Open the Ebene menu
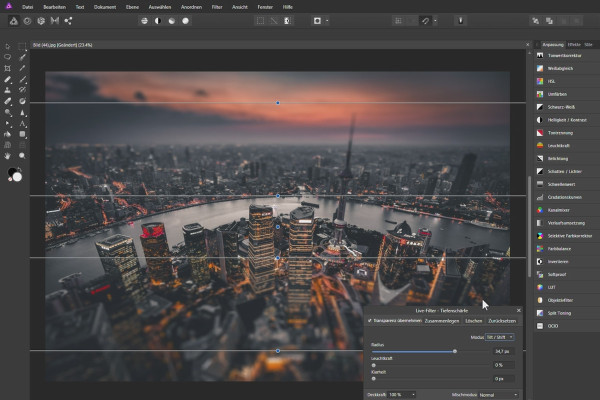The image size is (600, 400). [x=132, y=7]
